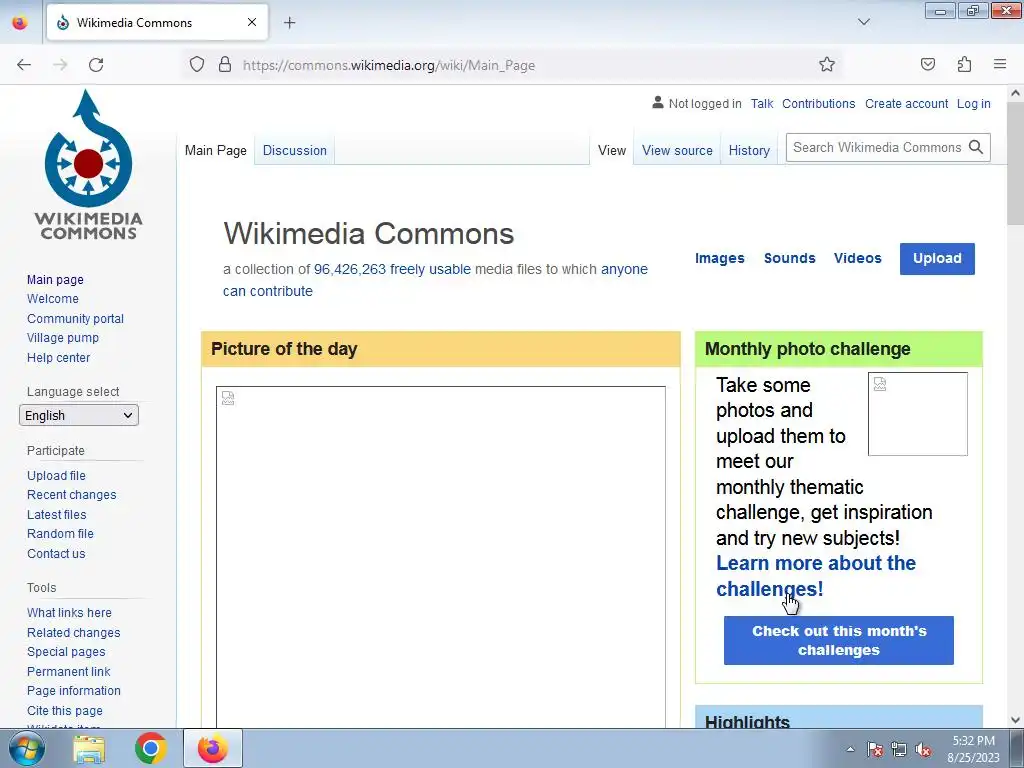
Task: Open the Firefox hamburger menu
Action: [x=1000, y=64]
